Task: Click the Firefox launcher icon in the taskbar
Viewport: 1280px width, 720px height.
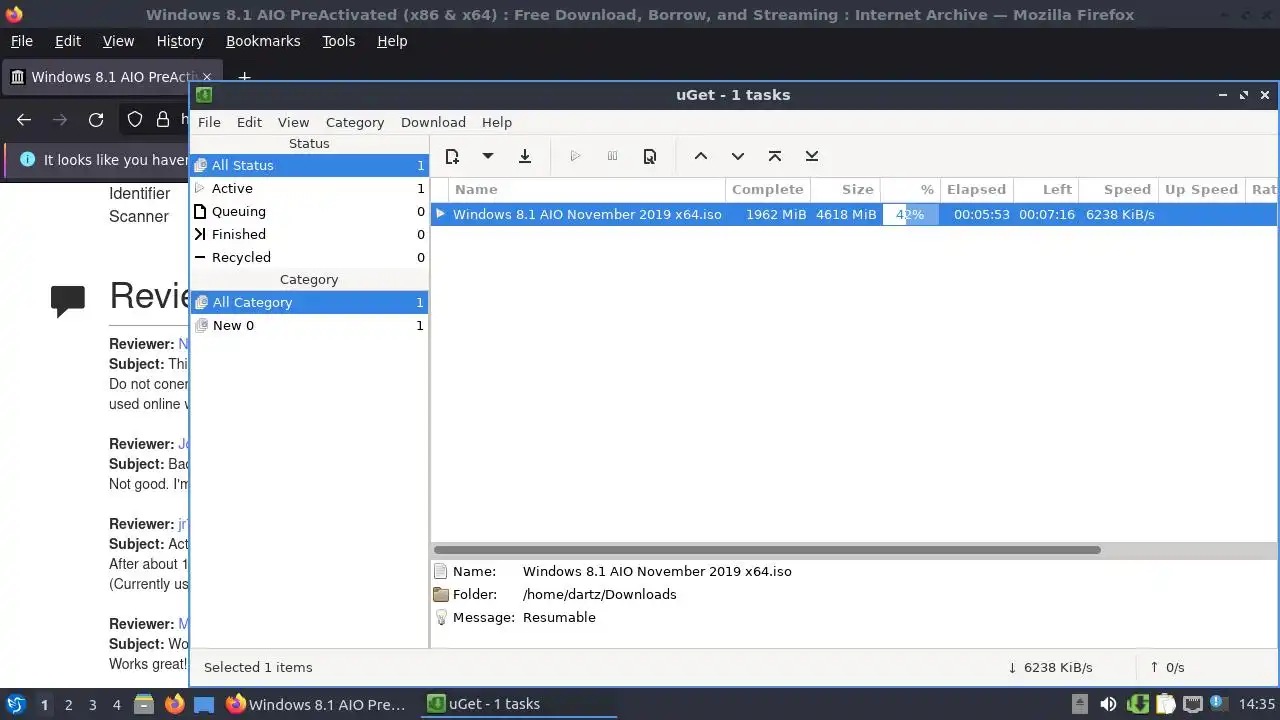Action: (x=174, y=704)
